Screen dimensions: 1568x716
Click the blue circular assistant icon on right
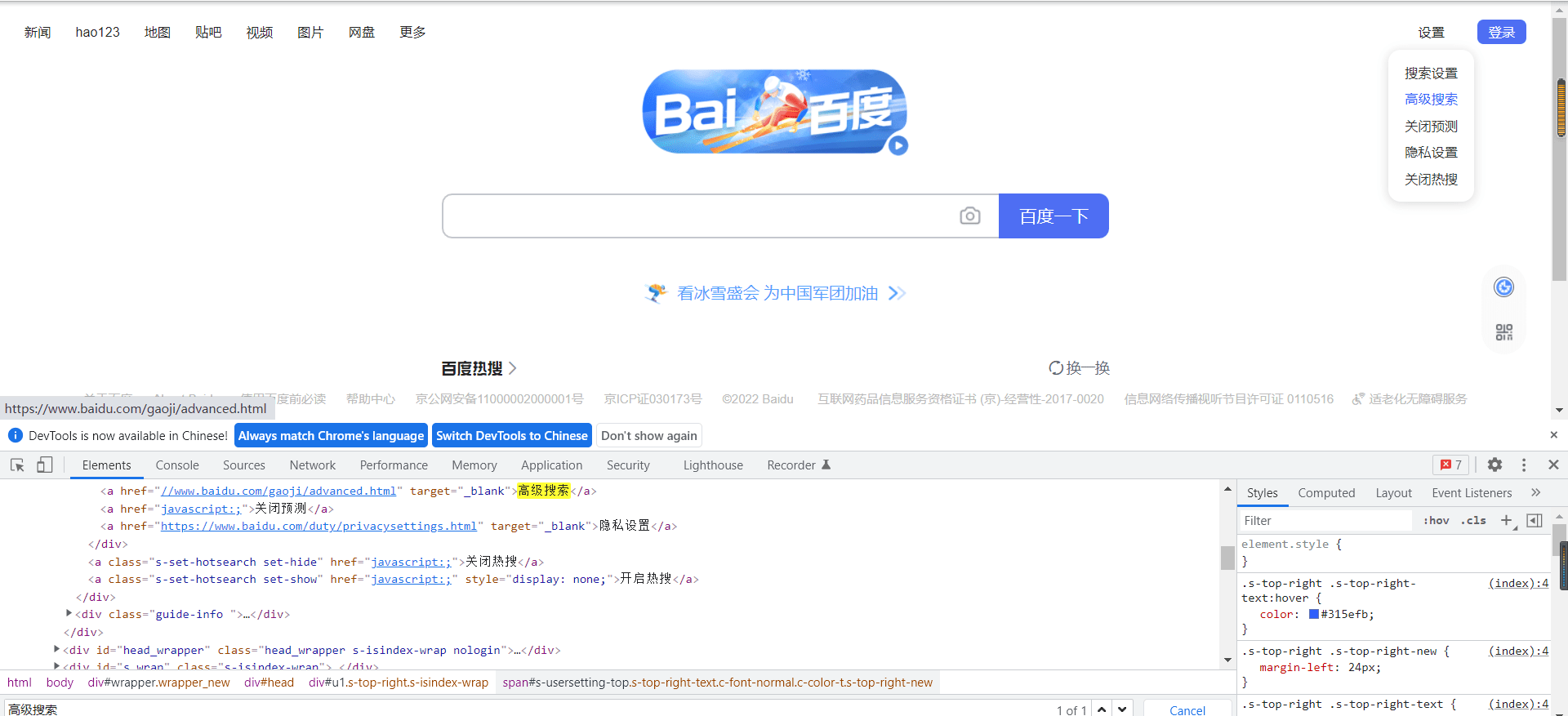tap(1503, 287)
